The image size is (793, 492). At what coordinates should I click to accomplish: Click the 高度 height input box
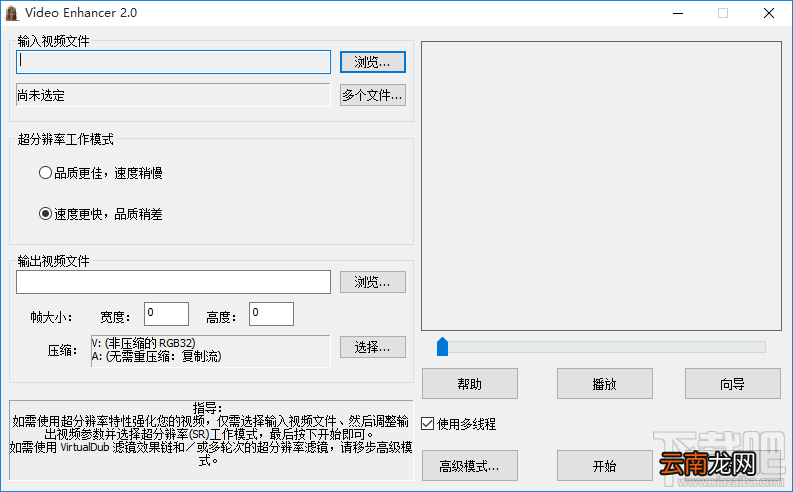271,314
